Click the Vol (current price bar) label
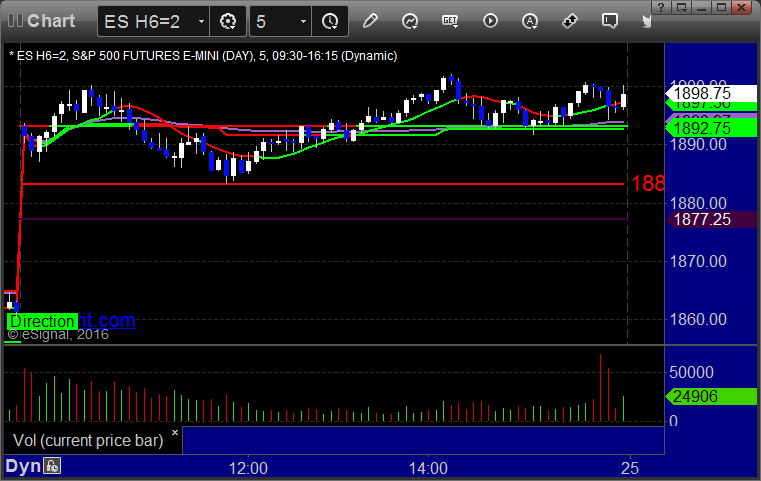The image size is (761, 481). pyautogui.click(x=88, y=440)
